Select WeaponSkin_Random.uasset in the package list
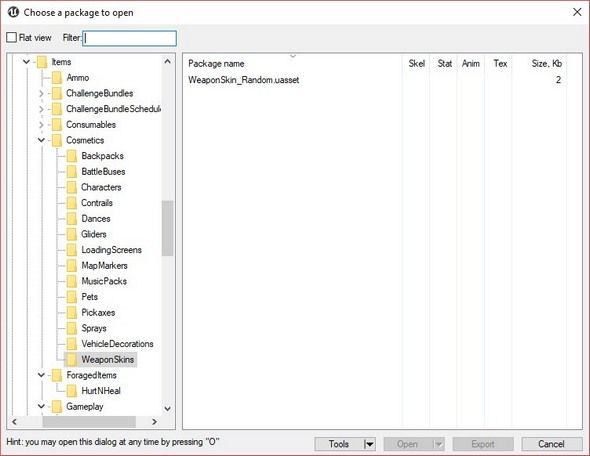 [244, 80]
